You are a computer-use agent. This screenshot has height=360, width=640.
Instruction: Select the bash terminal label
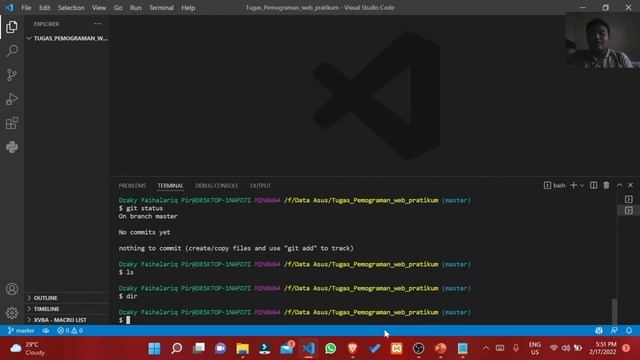555,185
